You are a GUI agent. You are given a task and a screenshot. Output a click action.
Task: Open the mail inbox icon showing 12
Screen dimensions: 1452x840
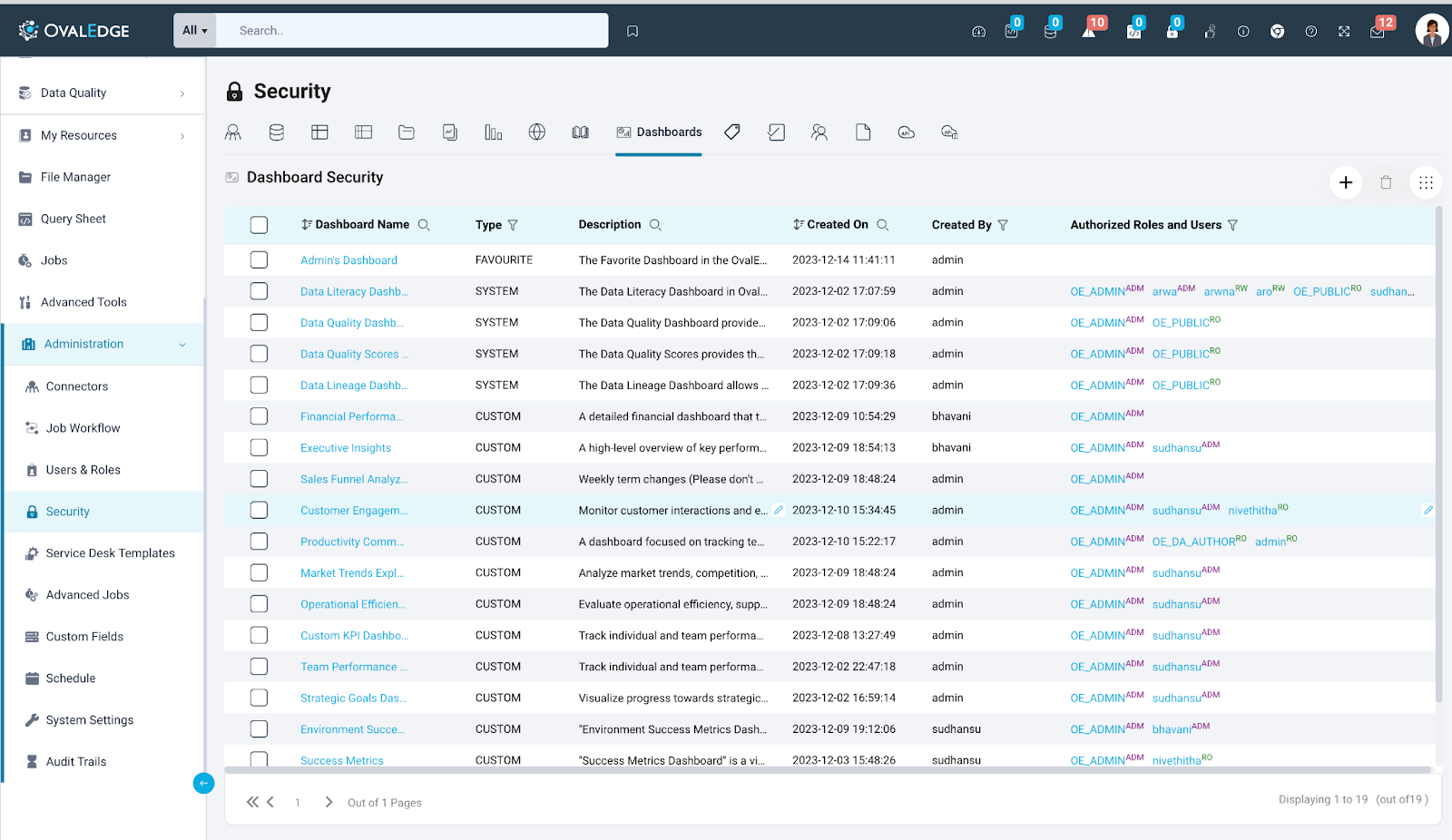pyautogui.click(x=1378, y=31)
